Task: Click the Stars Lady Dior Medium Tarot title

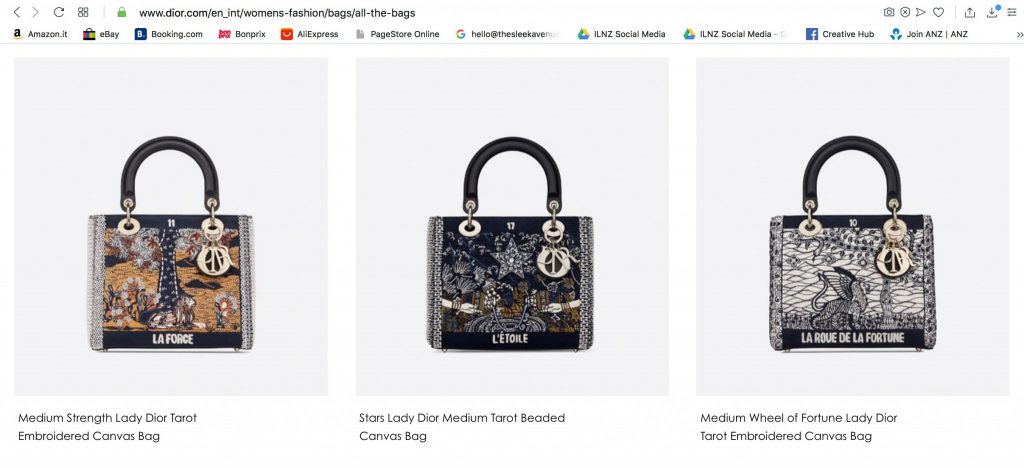Action: pyautogui.click(x=462, y=418)
